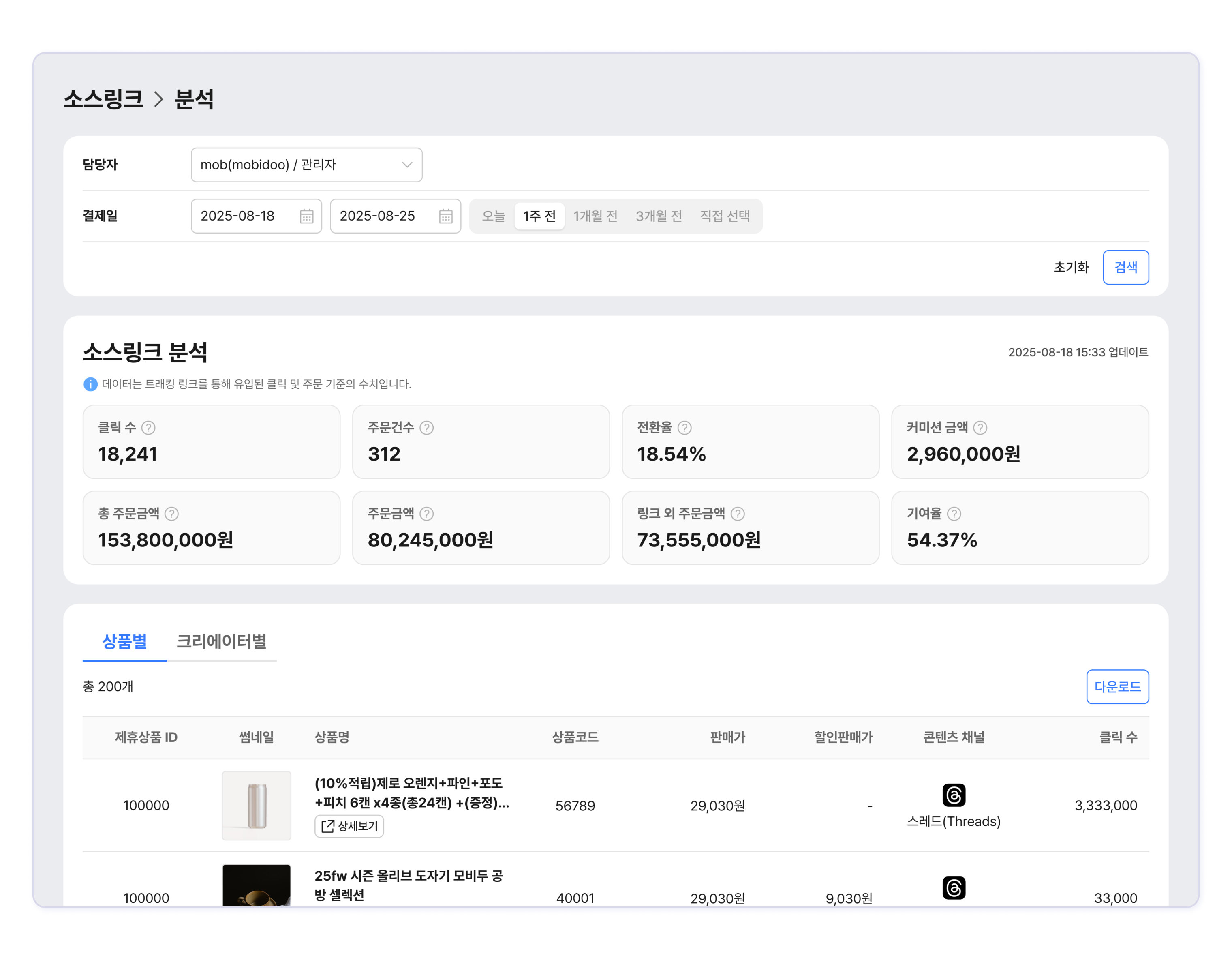Image resolution: width=1232 pixels, height=960 pixels.
Task: Select the 1개월 전 date range option
Action: (x=595, y=216)
